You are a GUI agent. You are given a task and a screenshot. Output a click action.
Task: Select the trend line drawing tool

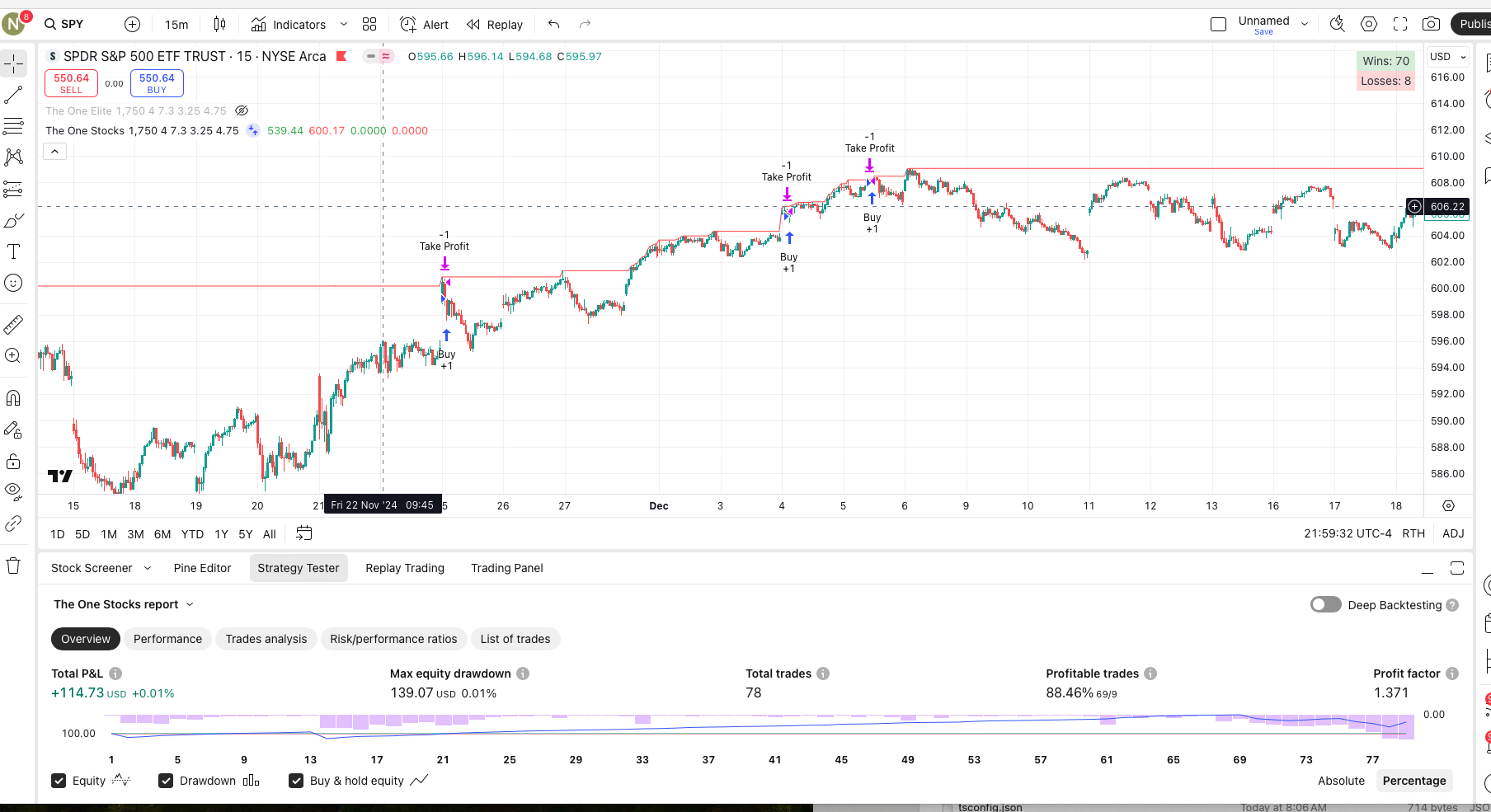click(x=14, y=95)
